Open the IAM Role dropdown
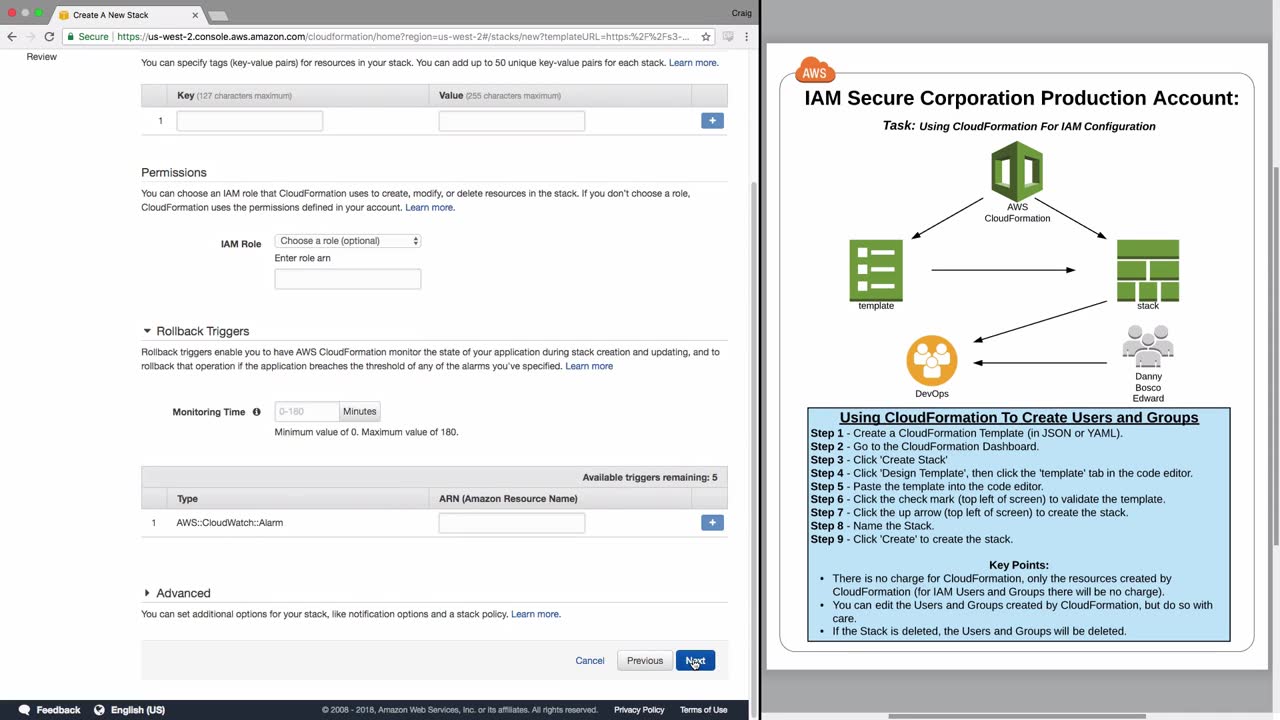1280x720 pixels. coord(348,241)
